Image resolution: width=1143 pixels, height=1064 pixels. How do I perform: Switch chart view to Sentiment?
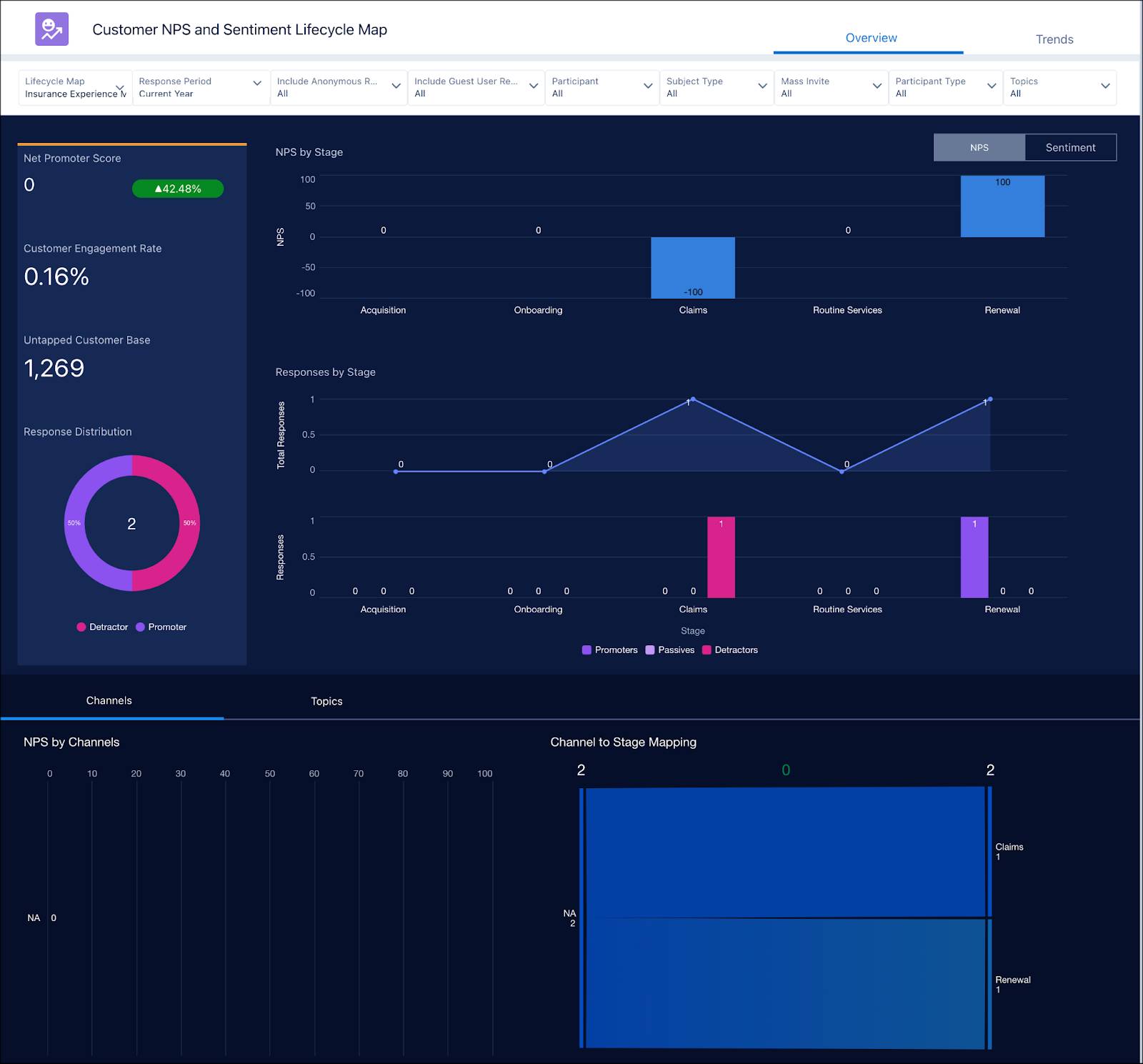click(x=1070, y=147)
